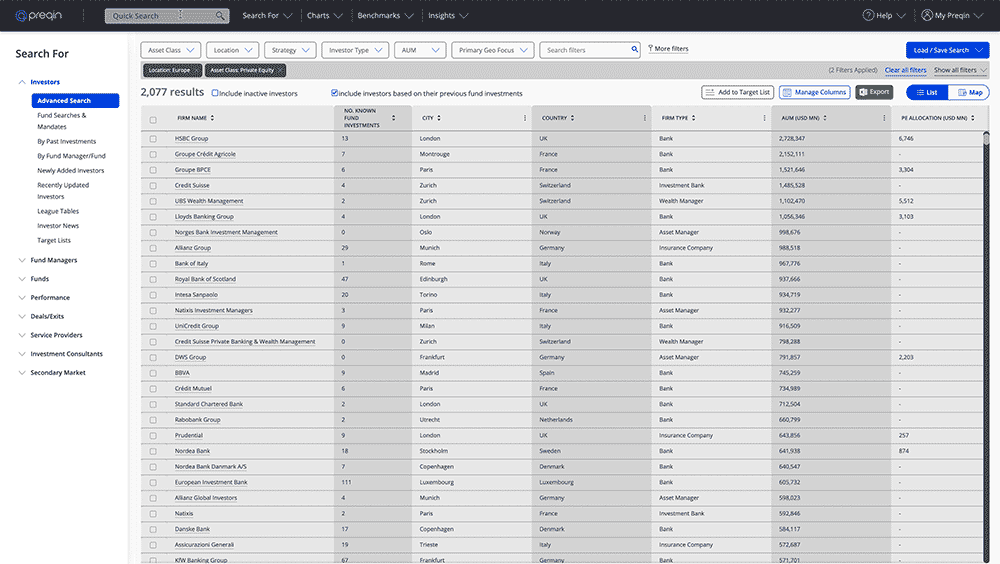
Task: Open the Groupe Crédit Agricole firm link
Action: coord(205,154)
